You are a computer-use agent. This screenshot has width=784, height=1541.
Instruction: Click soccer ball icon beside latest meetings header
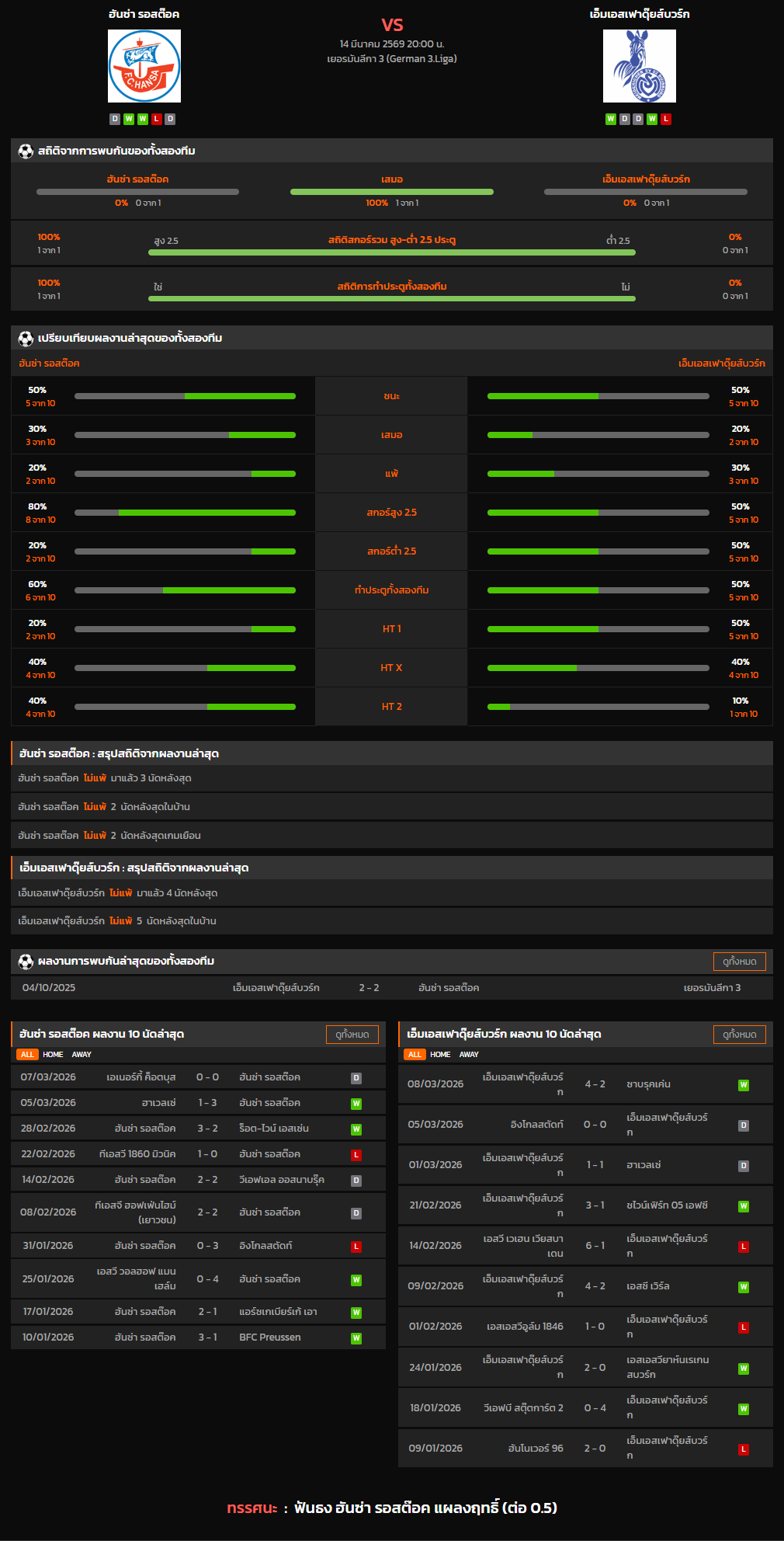26,962
